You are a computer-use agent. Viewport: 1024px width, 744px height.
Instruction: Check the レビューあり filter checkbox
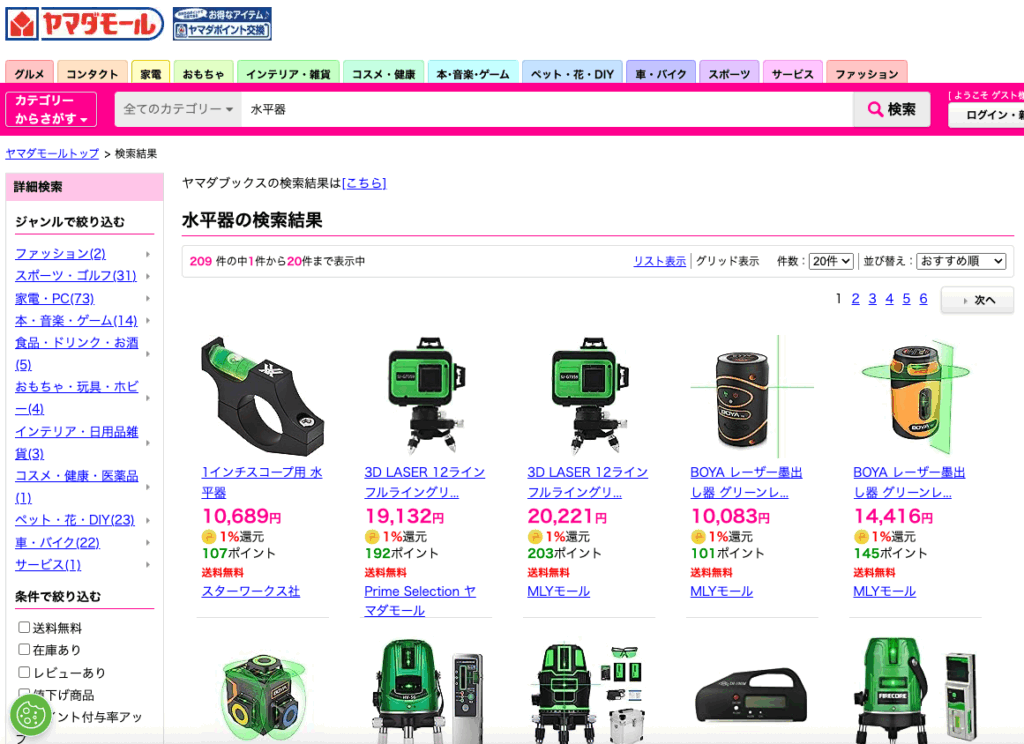[x=24, y=671]
